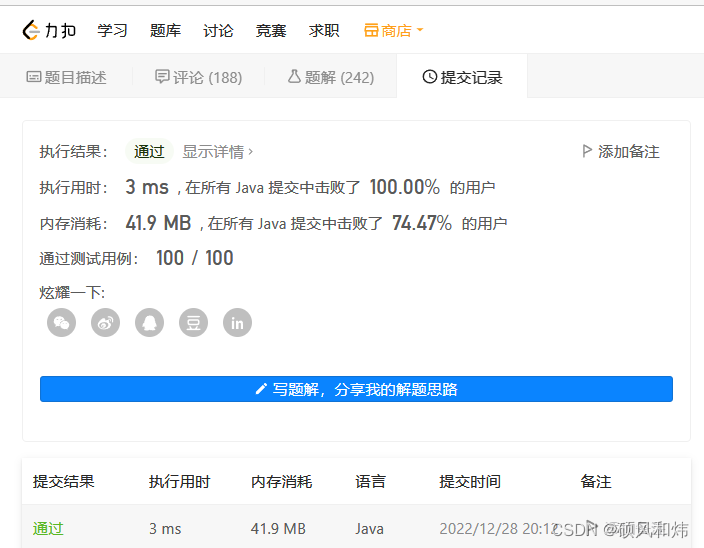Click the 内存消耗 column header
The width and height of the screenshot is (704, 548).
[x=282, y=482]
